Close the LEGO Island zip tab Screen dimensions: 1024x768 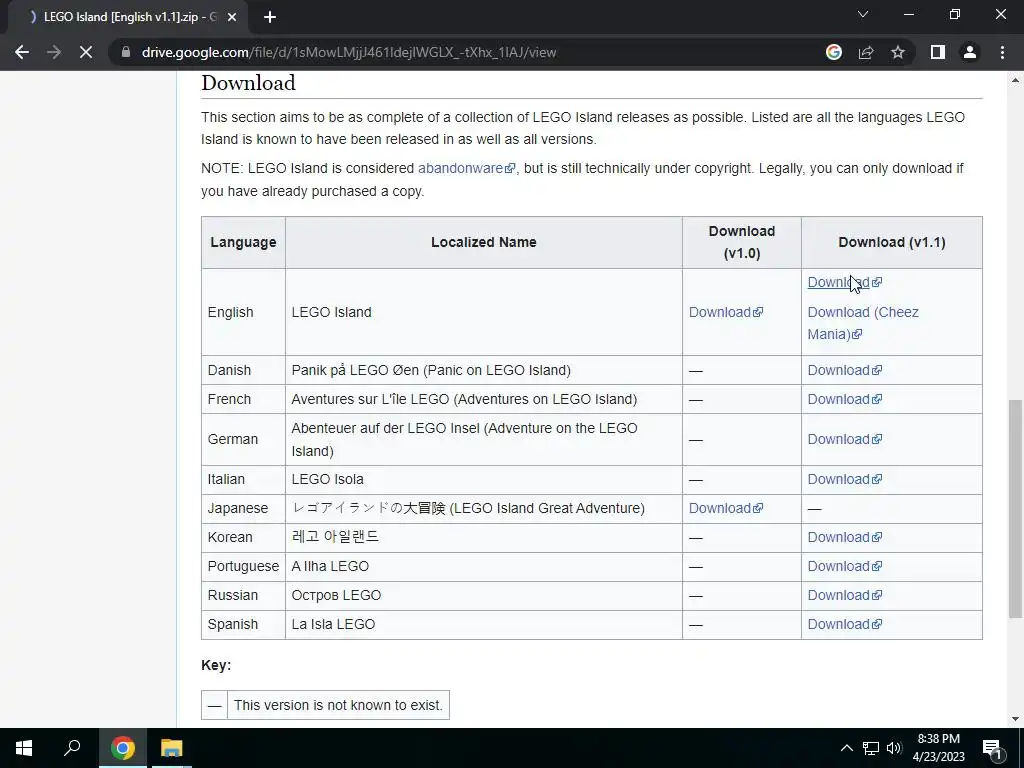click(232, 17)
